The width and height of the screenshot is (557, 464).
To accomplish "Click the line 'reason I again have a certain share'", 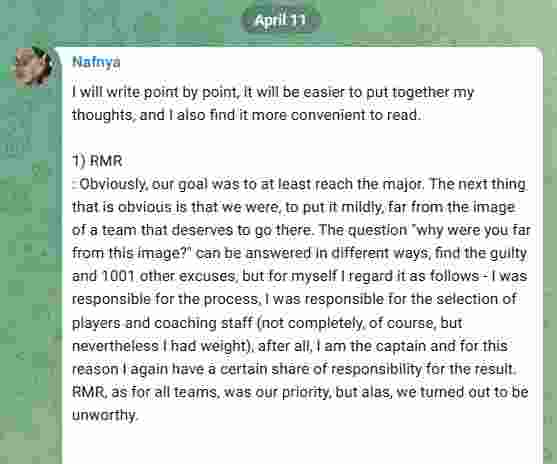I will [294, 369].
